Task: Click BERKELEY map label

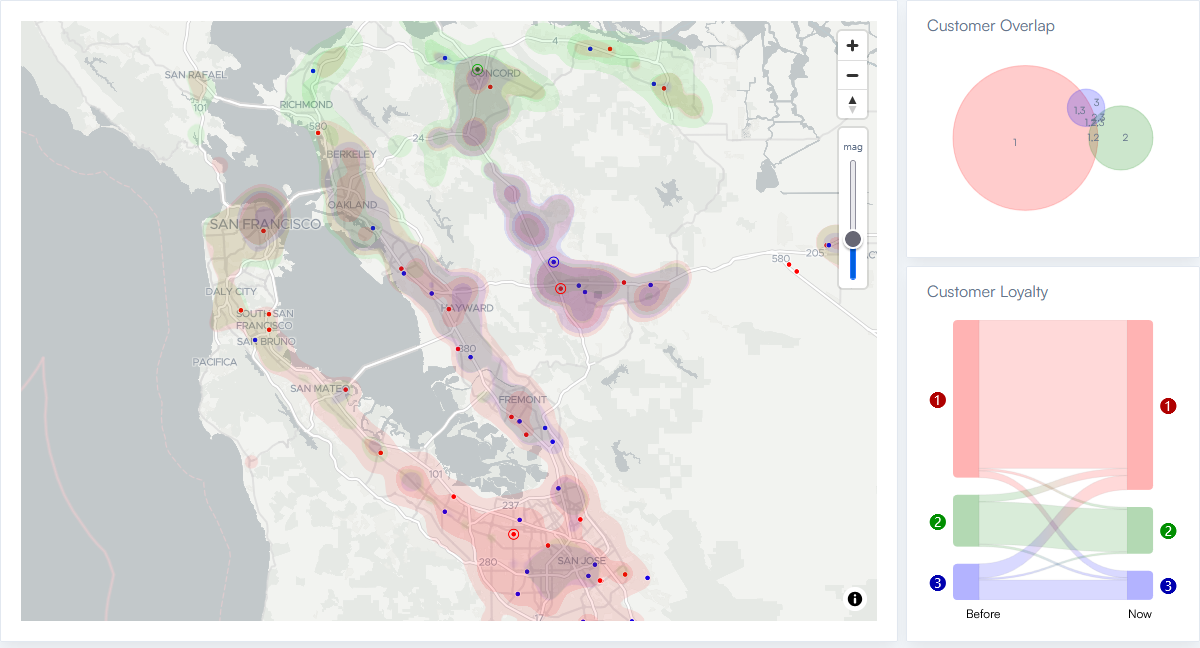Action: (x=351, y=154)
